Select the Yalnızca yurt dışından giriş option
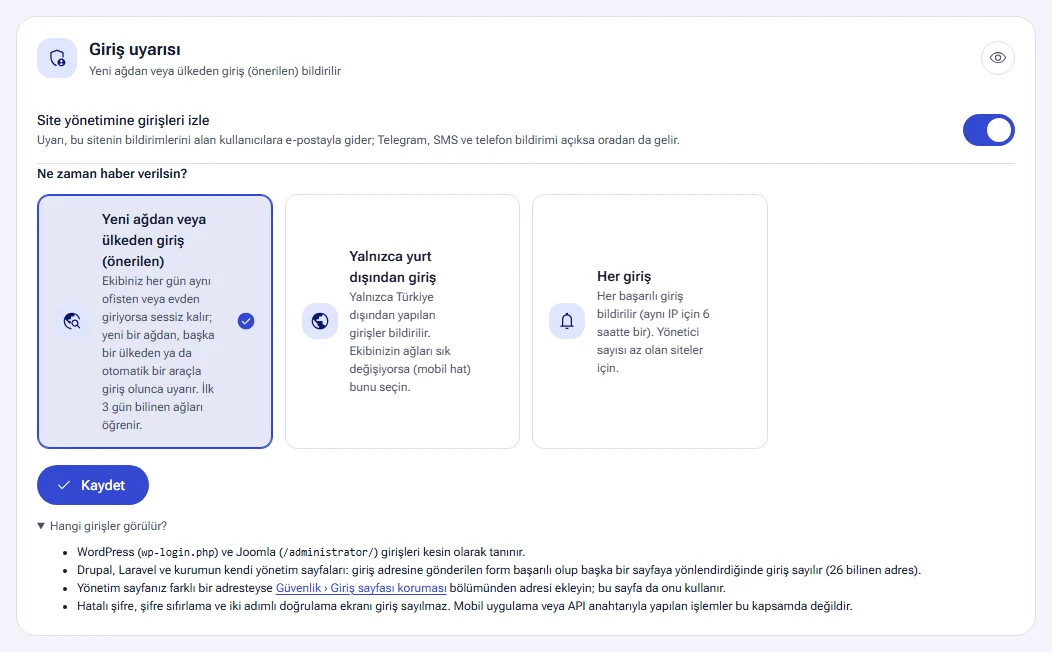Image resolution: width=1052 pixels, height=652 pixels. coord(403,321)
